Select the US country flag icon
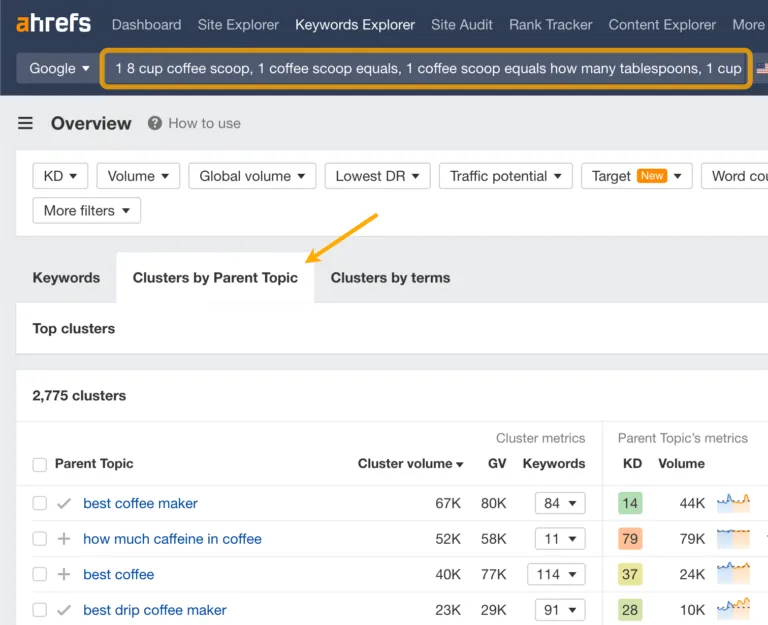This screenshot has height=625, width=768. point(762,68)
